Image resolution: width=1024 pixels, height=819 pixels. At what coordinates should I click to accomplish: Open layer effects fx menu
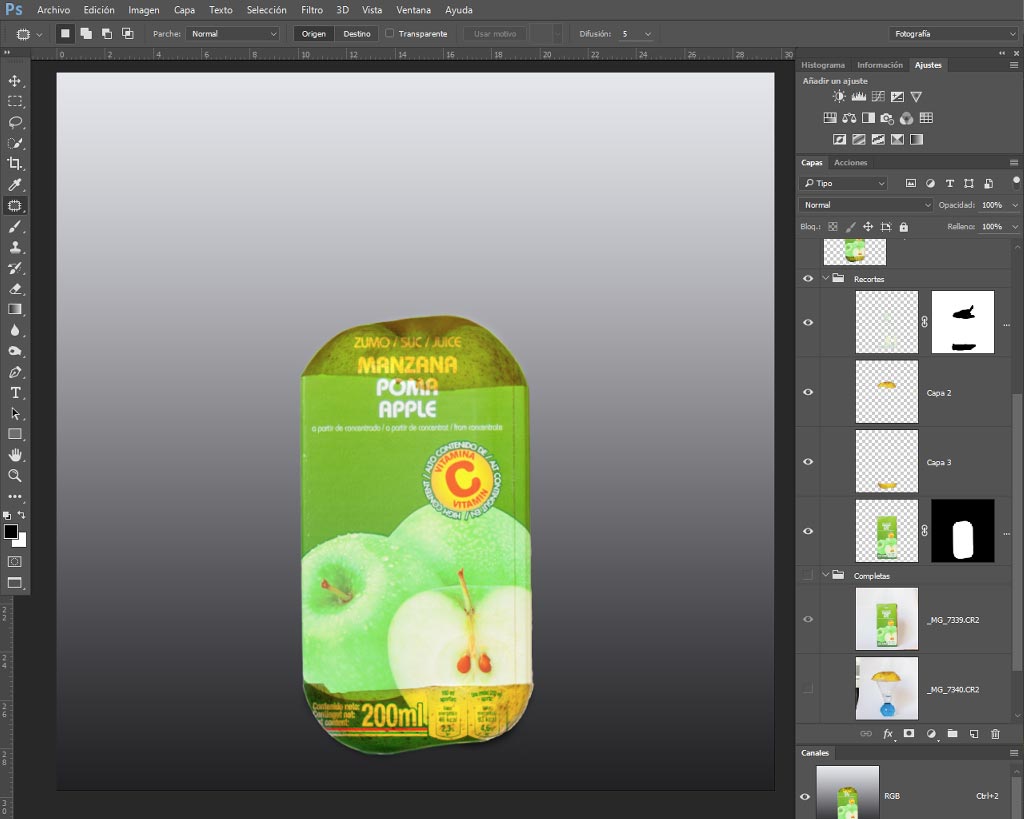[x=888, y=733]
